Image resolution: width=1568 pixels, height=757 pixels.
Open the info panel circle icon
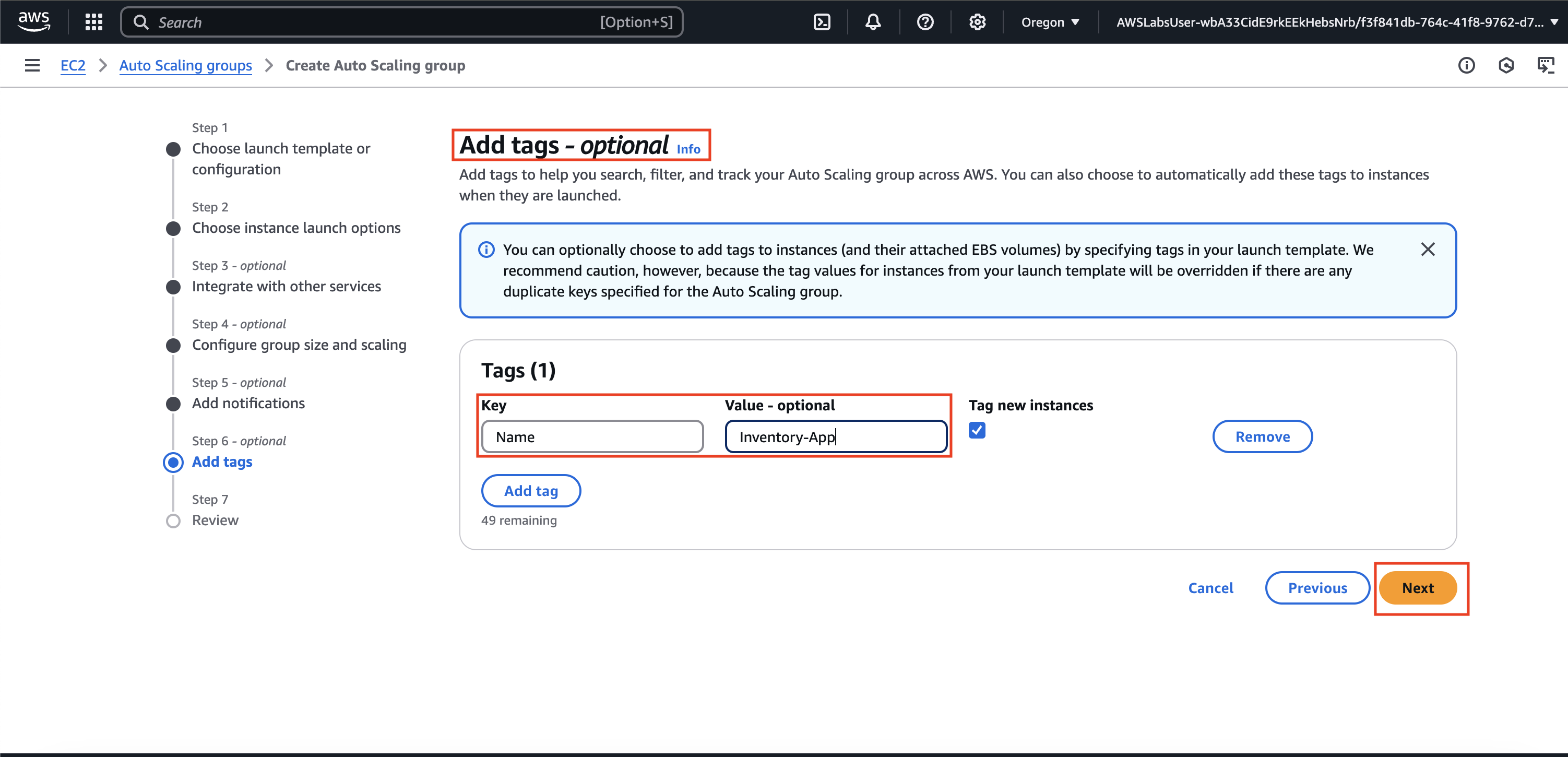pyautogui.click(x=1466, y=65)
